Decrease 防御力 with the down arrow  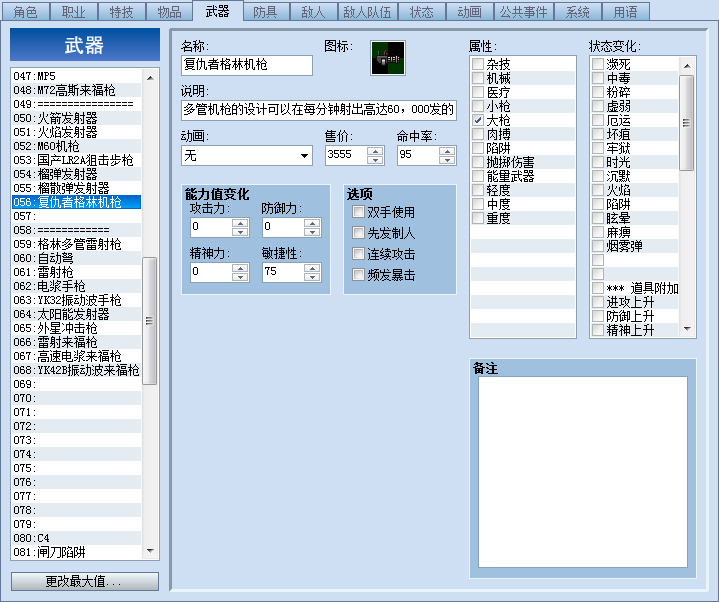[312, 232]
